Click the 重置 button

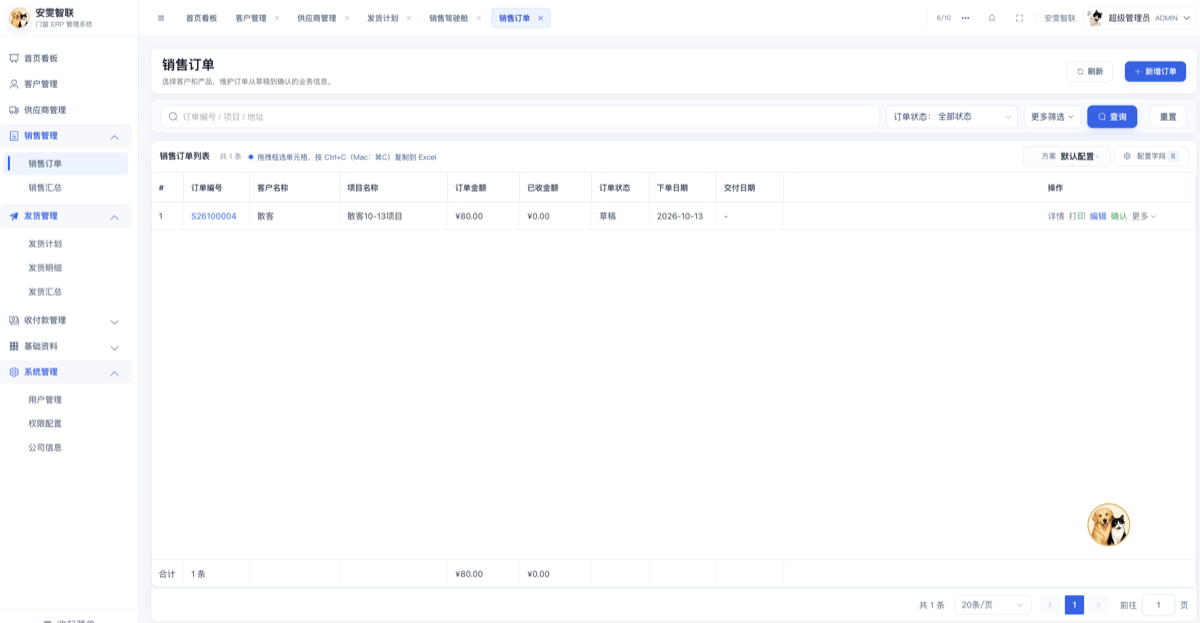tap(1168, 117)
